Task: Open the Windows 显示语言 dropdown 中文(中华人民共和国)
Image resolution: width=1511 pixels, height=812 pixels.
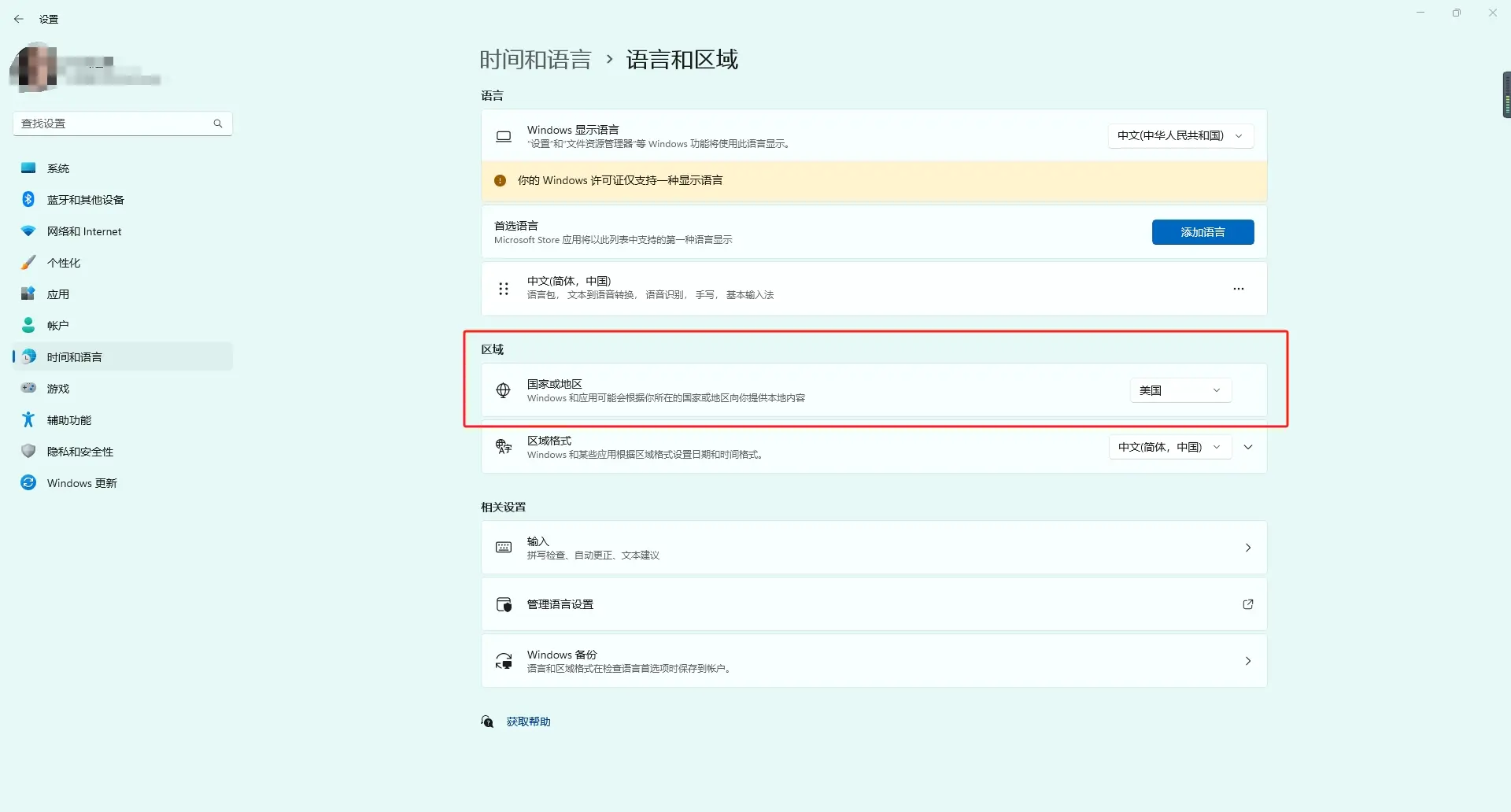Action: (x=1180, y=135)
